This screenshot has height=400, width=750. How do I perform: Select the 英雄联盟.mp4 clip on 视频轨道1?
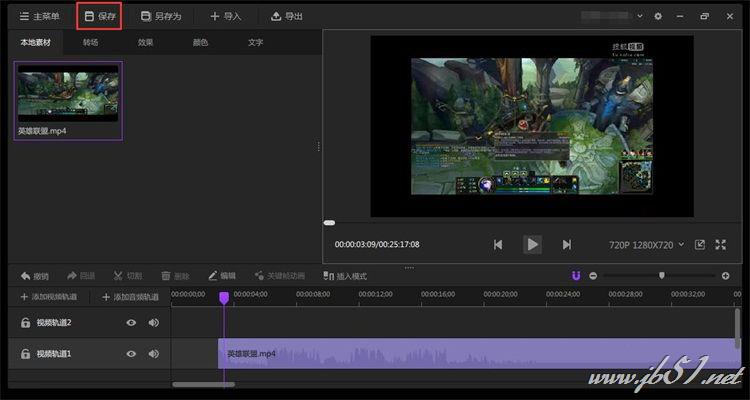pyautogui.click(x=479, y=354)
